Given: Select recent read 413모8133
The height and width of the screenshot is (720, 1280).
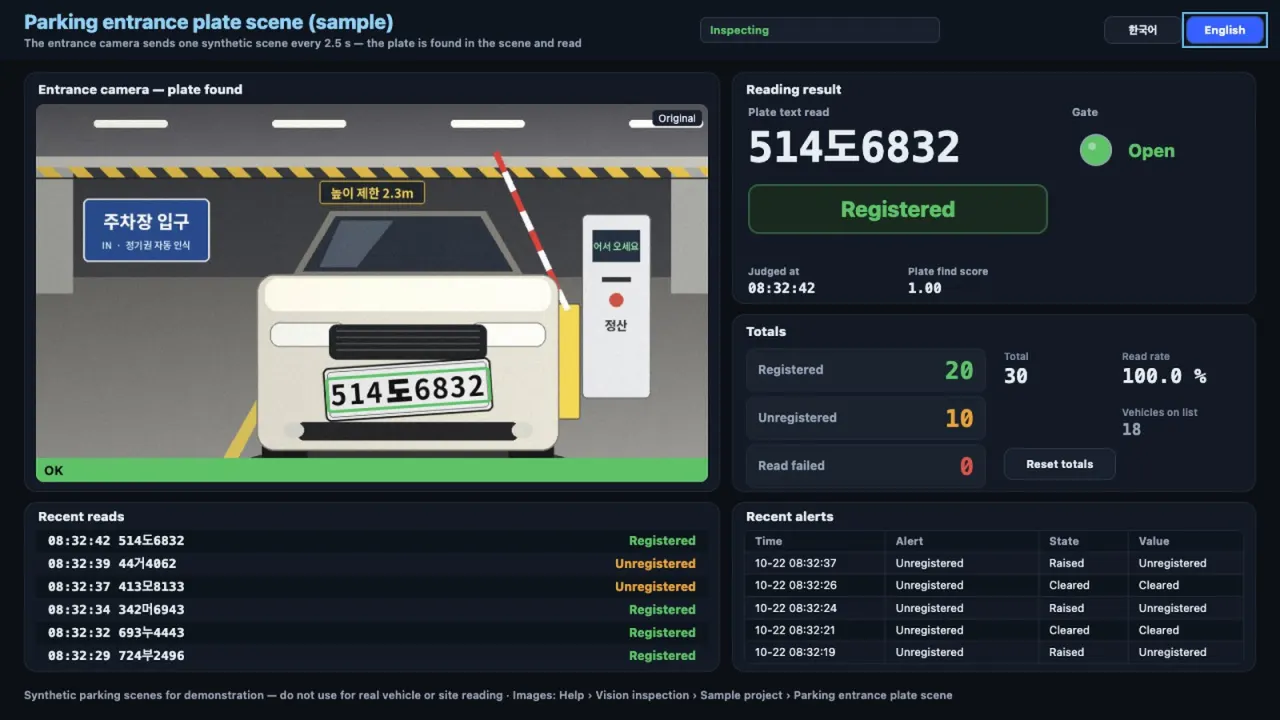Looking at the screenshot, I should coord(372,587).
